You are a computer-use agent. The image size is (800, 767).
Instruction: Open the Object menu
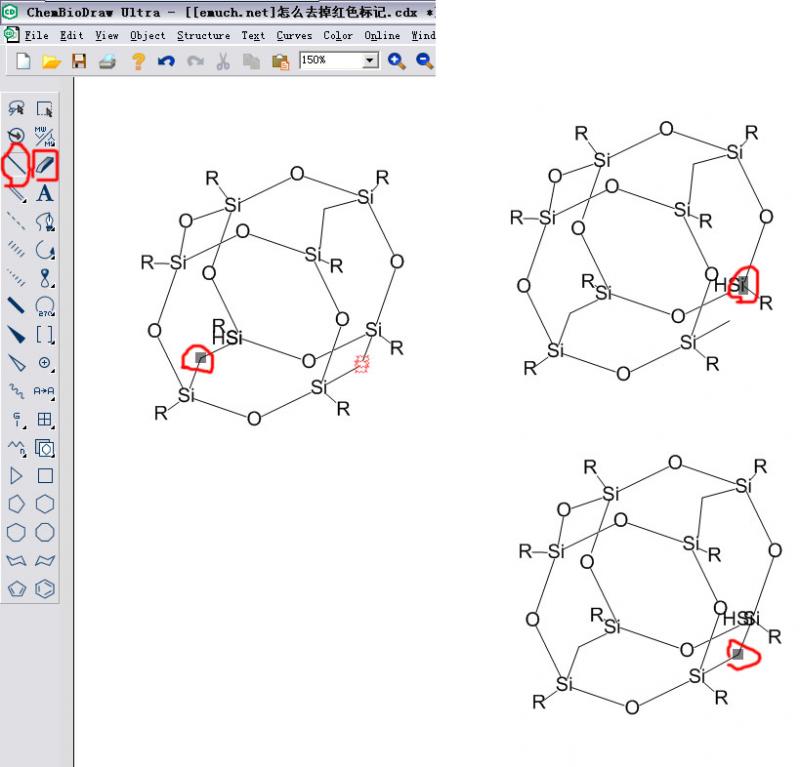[x=147, y=35]
